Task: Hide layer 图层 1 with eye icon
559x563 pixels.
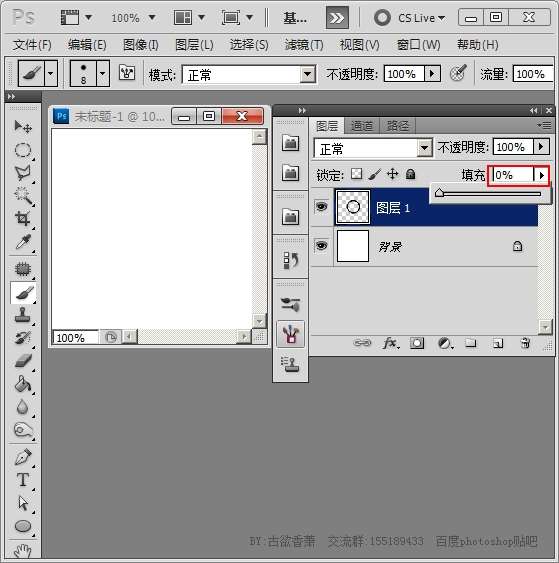Action: 321,207
